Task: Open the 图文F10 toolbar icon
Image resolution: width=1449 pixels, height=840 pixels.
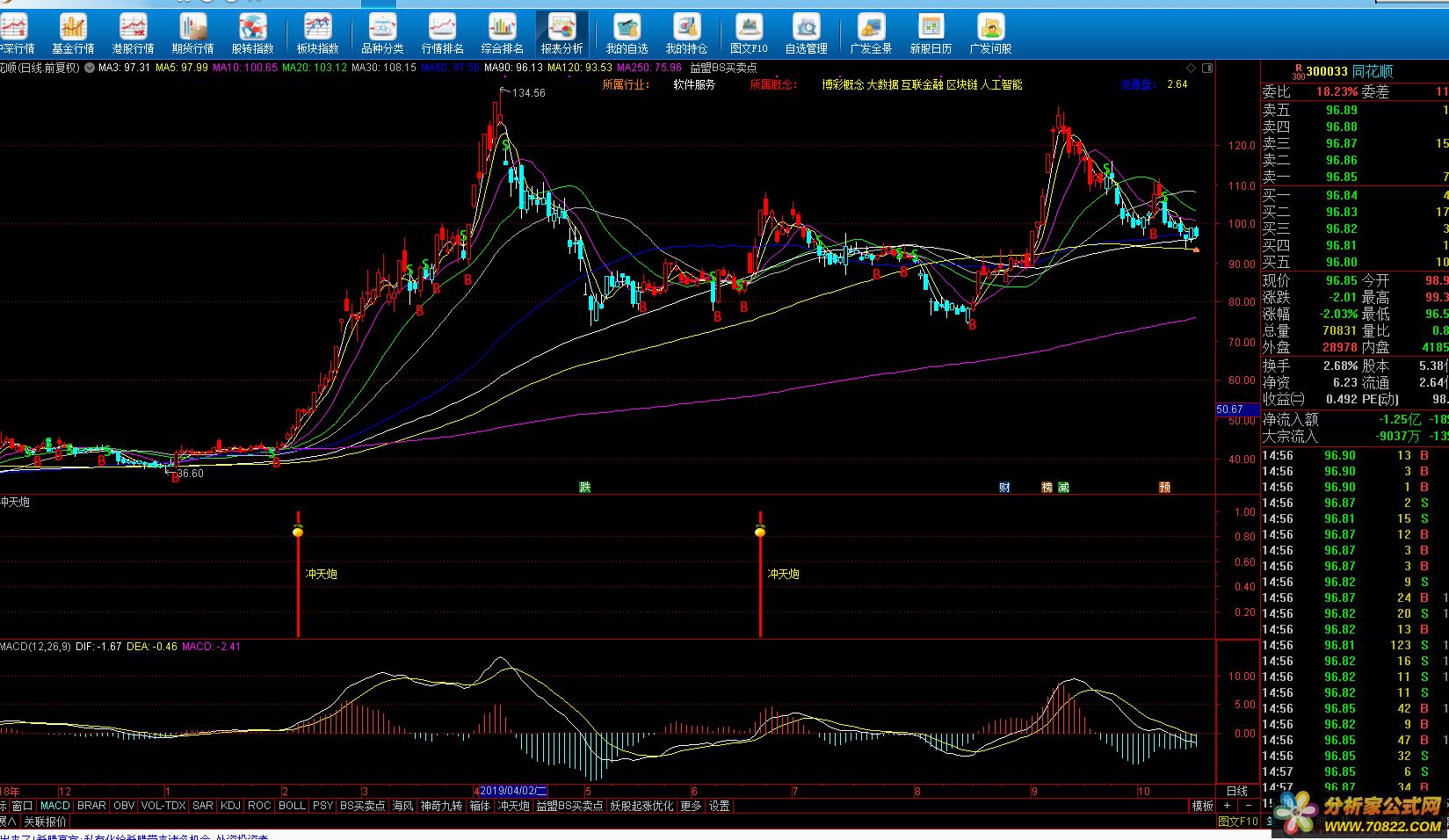Action: click(x=749, y=34)
